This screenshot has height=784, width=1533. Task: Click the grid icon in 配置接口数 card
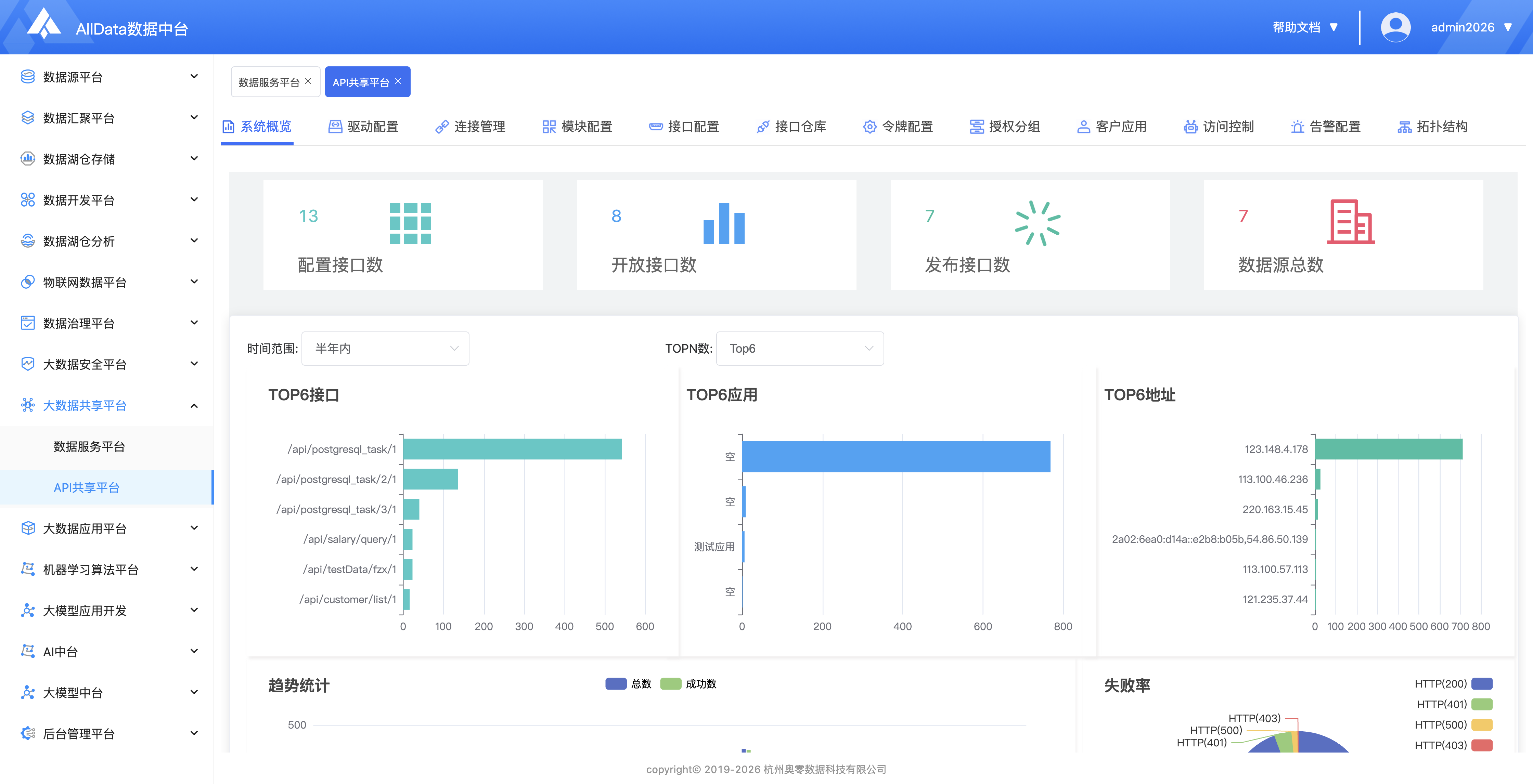pos(410,223)
